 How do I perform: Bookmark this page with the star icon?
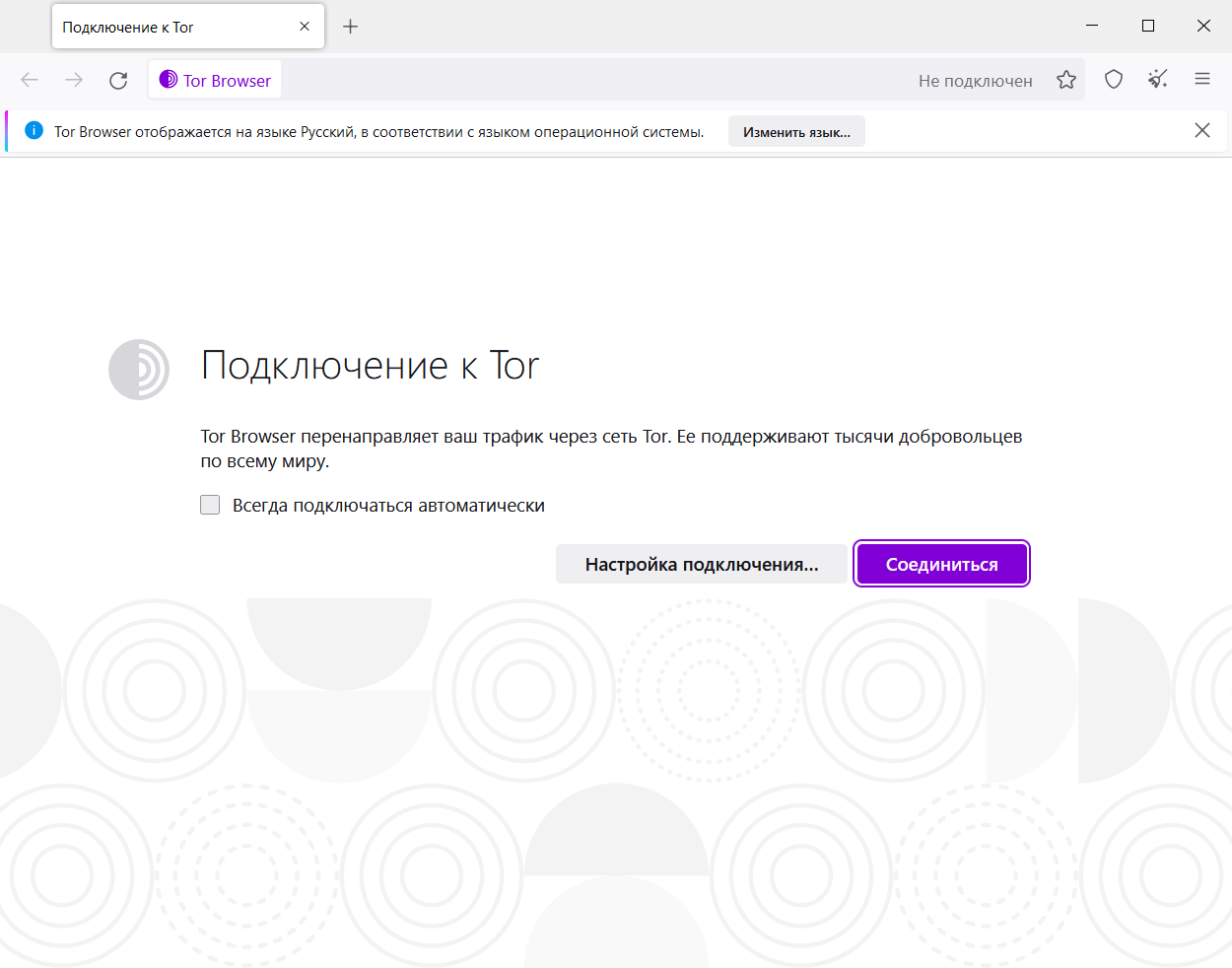[1066, 80]
